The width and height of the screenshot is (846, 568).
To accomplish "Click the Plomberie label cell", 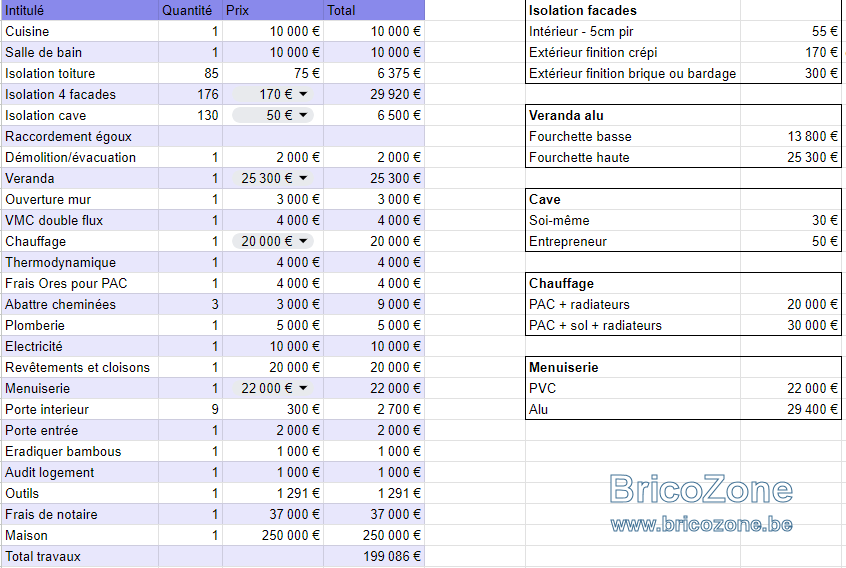I will click(x=80, y=326).
